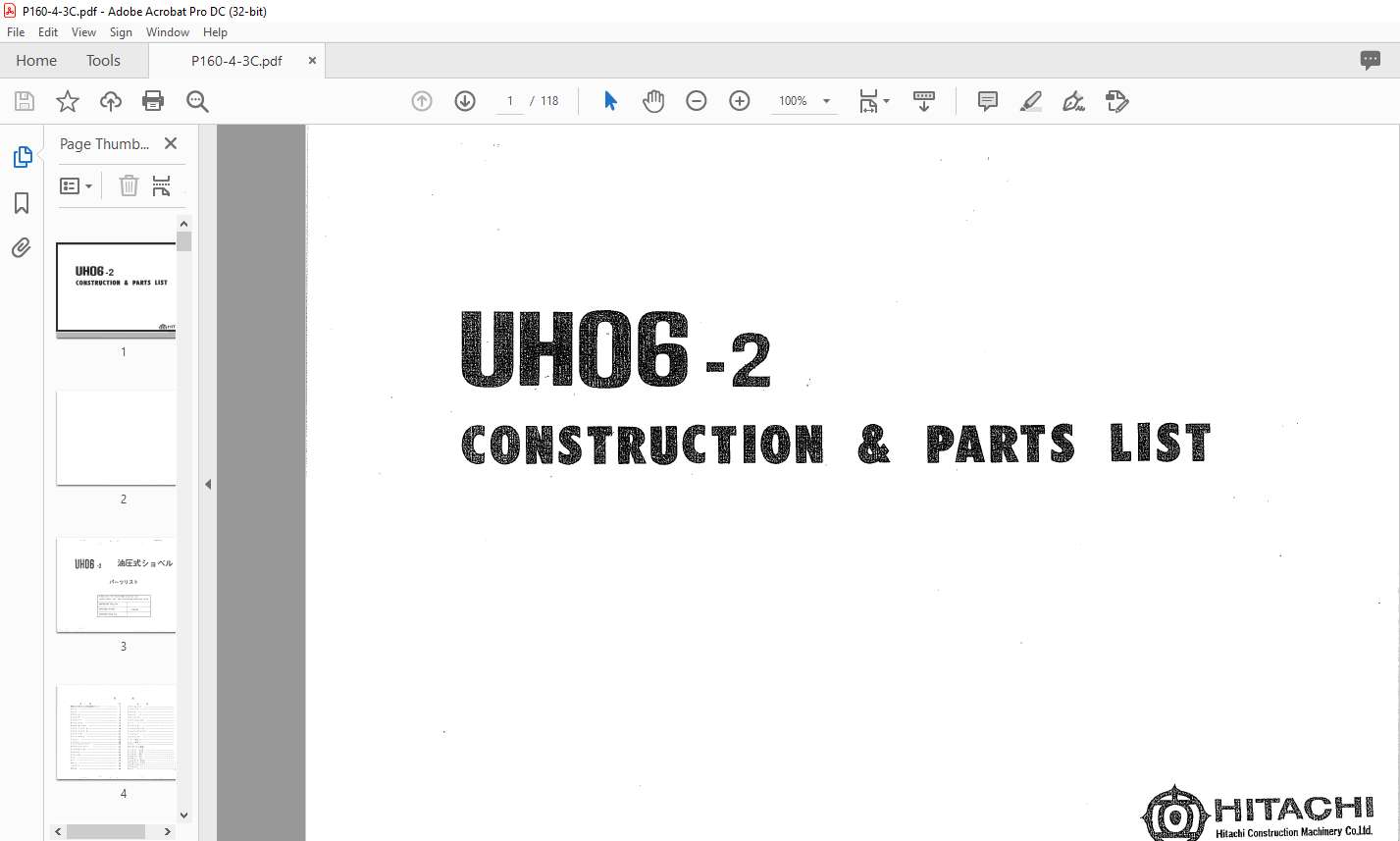Go to previous page arrow
This screenshot has width=1400, height=841.
pos(422,101)
